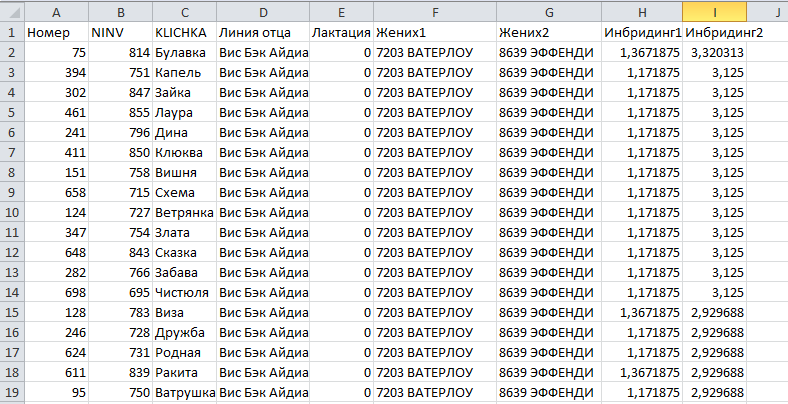The height and width of the screenshot is (404, 788).
Task: Click the Жених1 header cell
Action: [x=435, y=33]
